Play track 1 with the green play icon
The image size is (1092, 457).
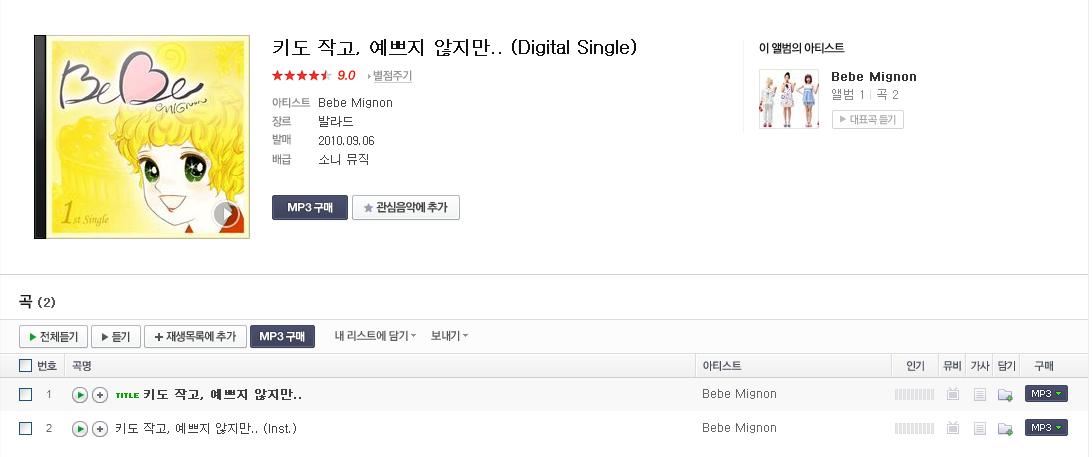coord(80,395)
